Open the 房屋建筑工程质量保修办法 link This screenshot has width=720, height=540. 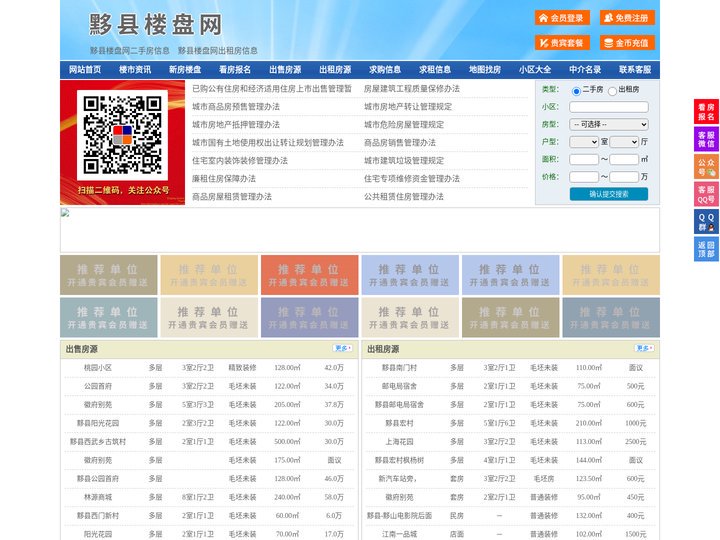click(x=412, y=89)
